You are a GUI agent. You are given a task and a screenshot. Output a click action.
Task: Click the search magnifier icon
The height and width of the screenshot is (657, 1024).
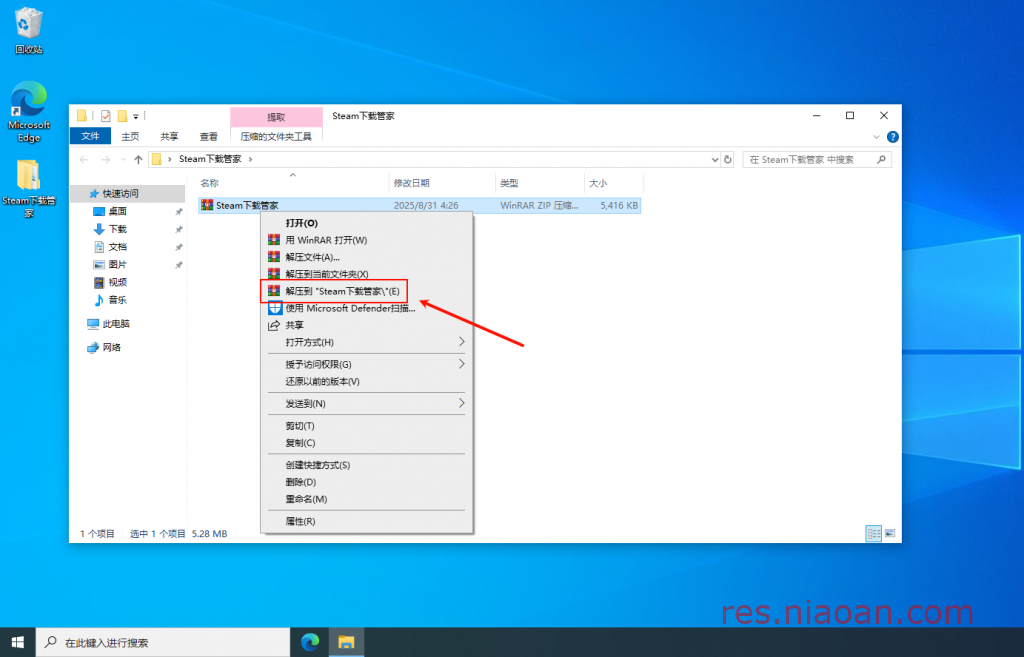tap(881, 159)
